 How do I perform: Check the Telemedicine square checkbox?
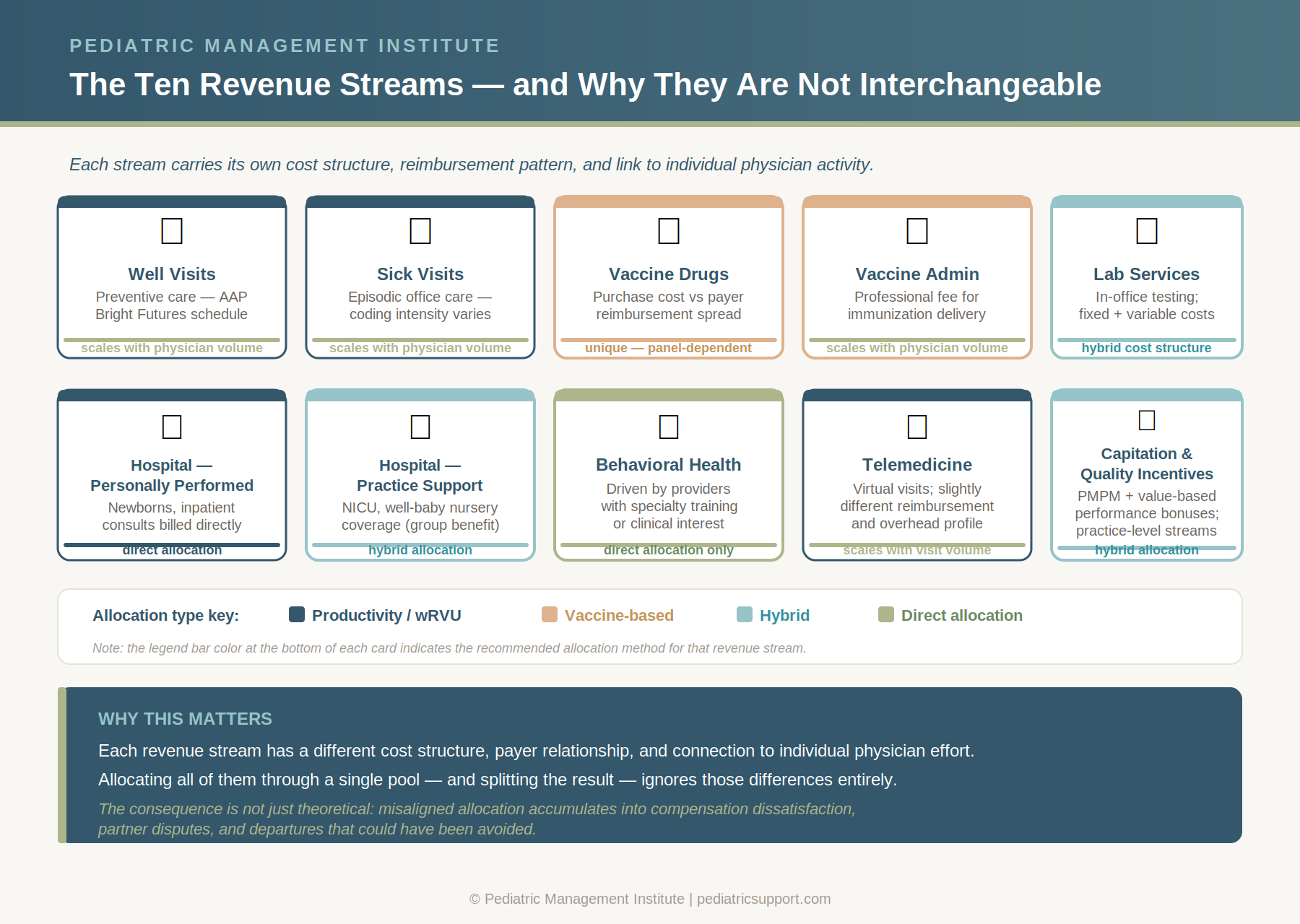pyautogui.click(x=916, y=427)
